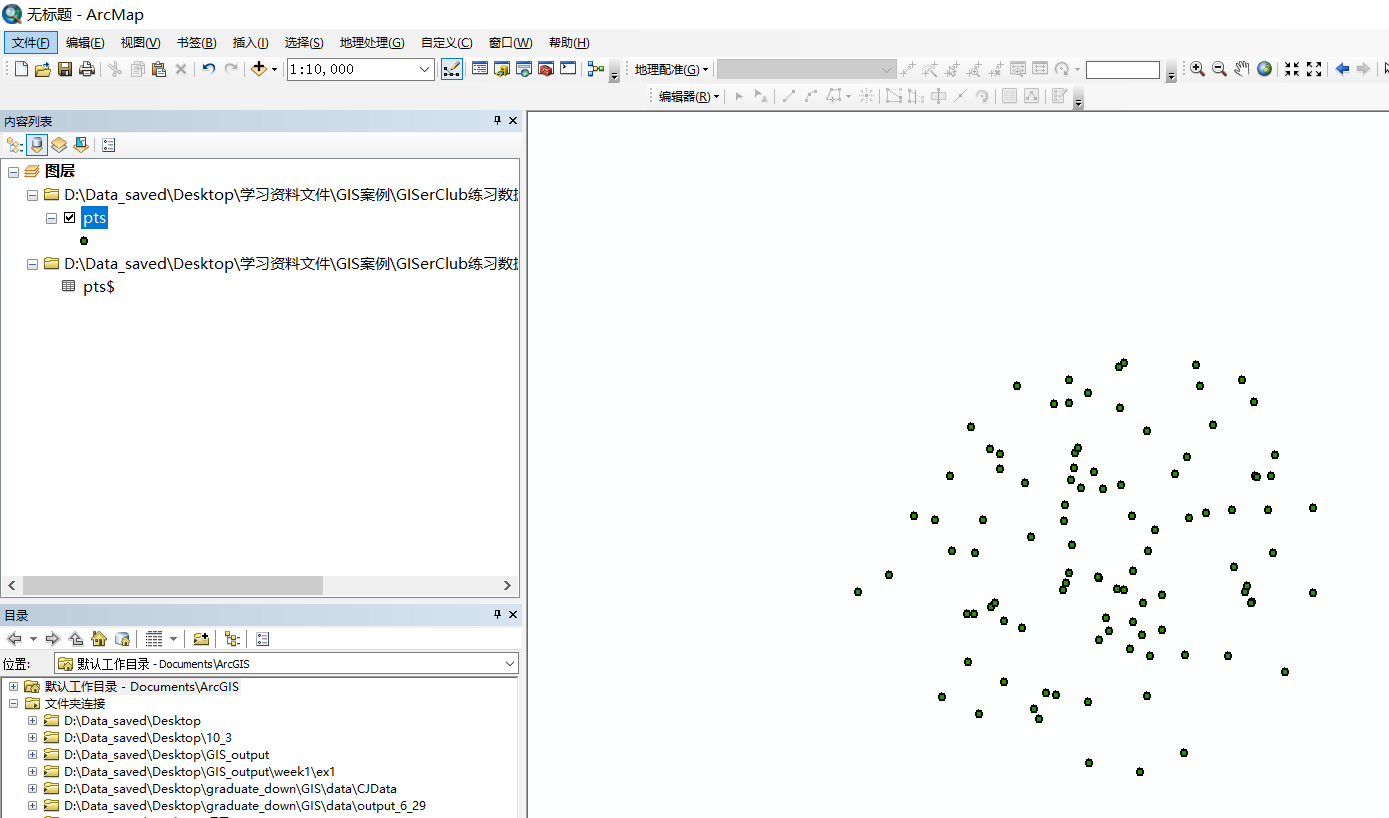Open the 自定义 menu
This screenshot has width=1389, height=818.
click(447, 42)
